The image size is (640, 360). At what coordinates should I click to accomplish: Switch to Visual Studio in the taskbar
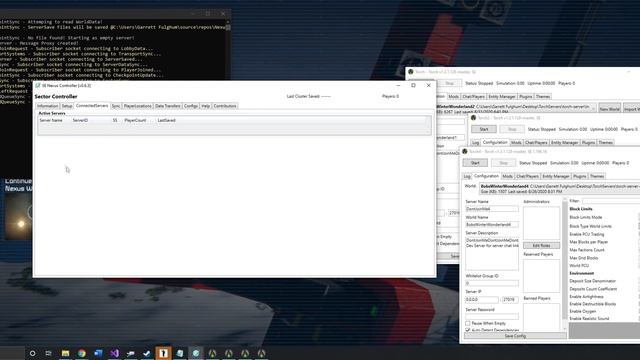click(114, 353)
